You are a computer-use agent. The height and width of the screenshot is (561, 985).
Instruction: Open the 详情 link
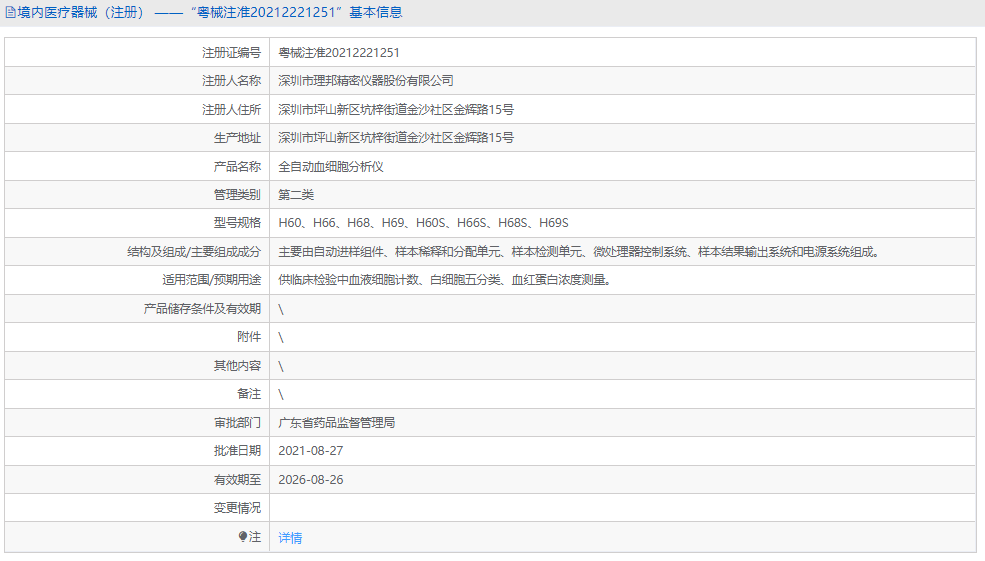pyautogui.click(x=290, y=537)
